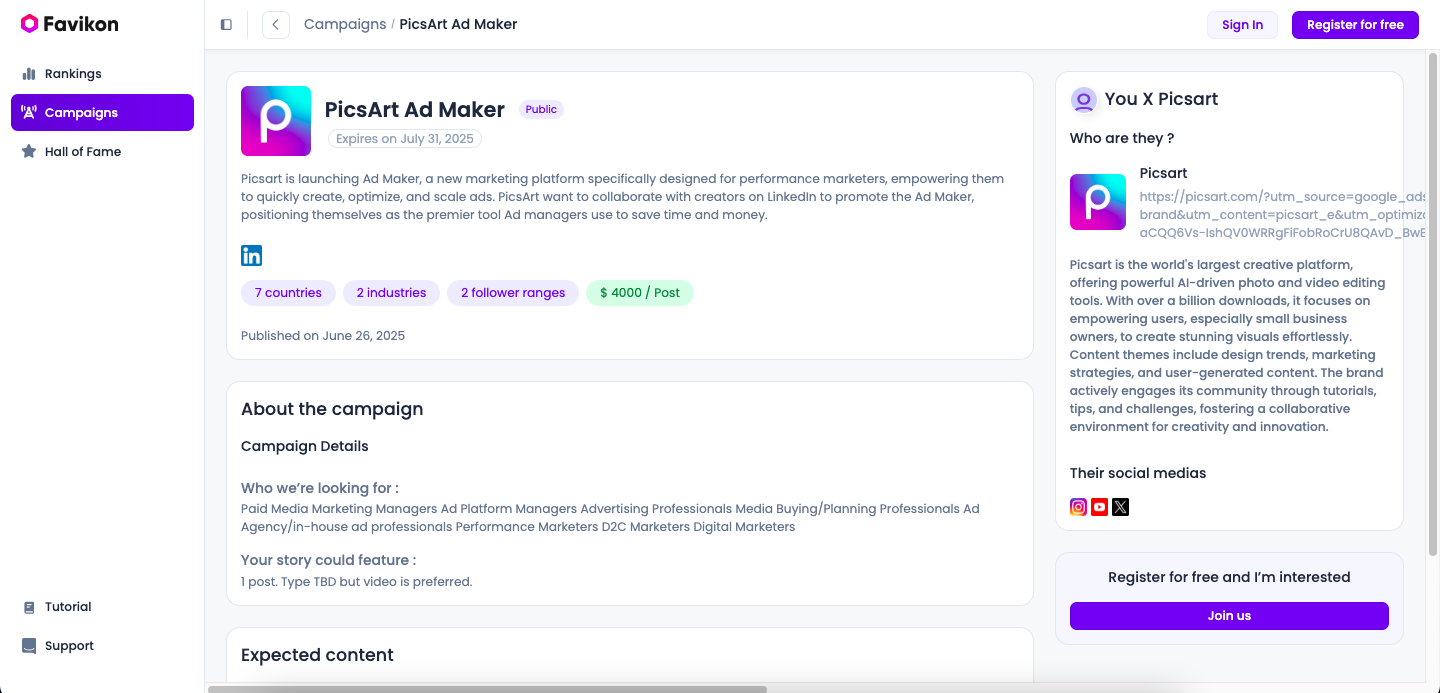The width and height of the screenshot is (1440, 693).
Task: Click the Picsart logo in the sidebar card
Action: coord(1098,202)
